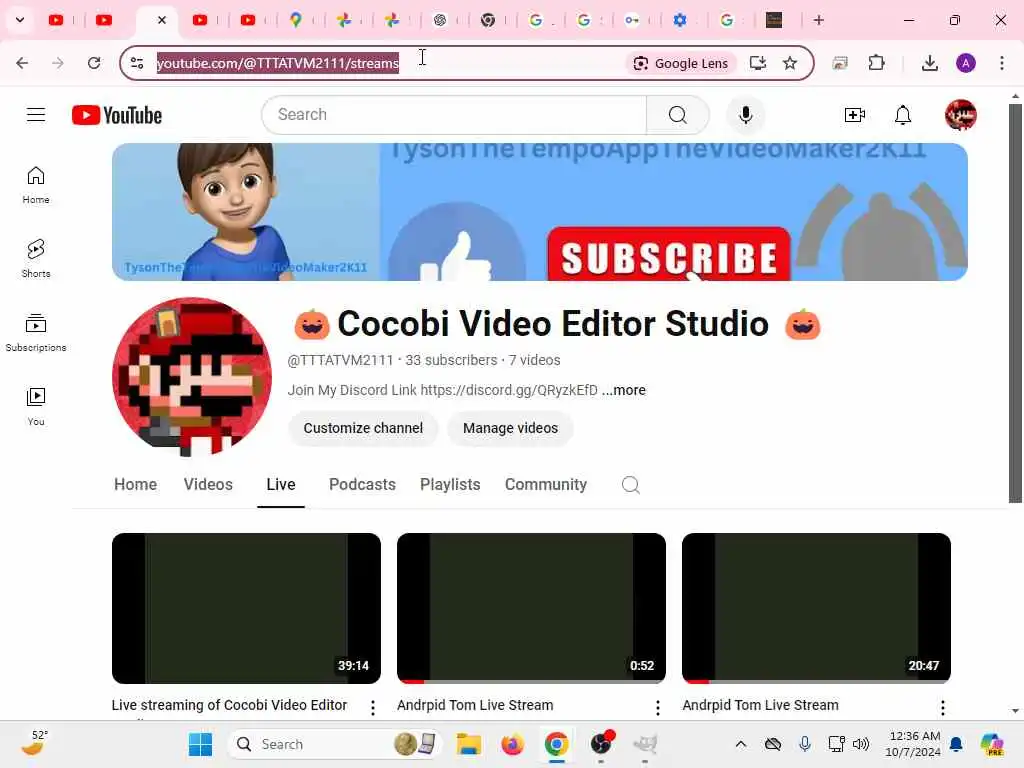
Task: Open options menu for Cocobi live stream video
Action: pyautogui.click(x=373, y=707)
